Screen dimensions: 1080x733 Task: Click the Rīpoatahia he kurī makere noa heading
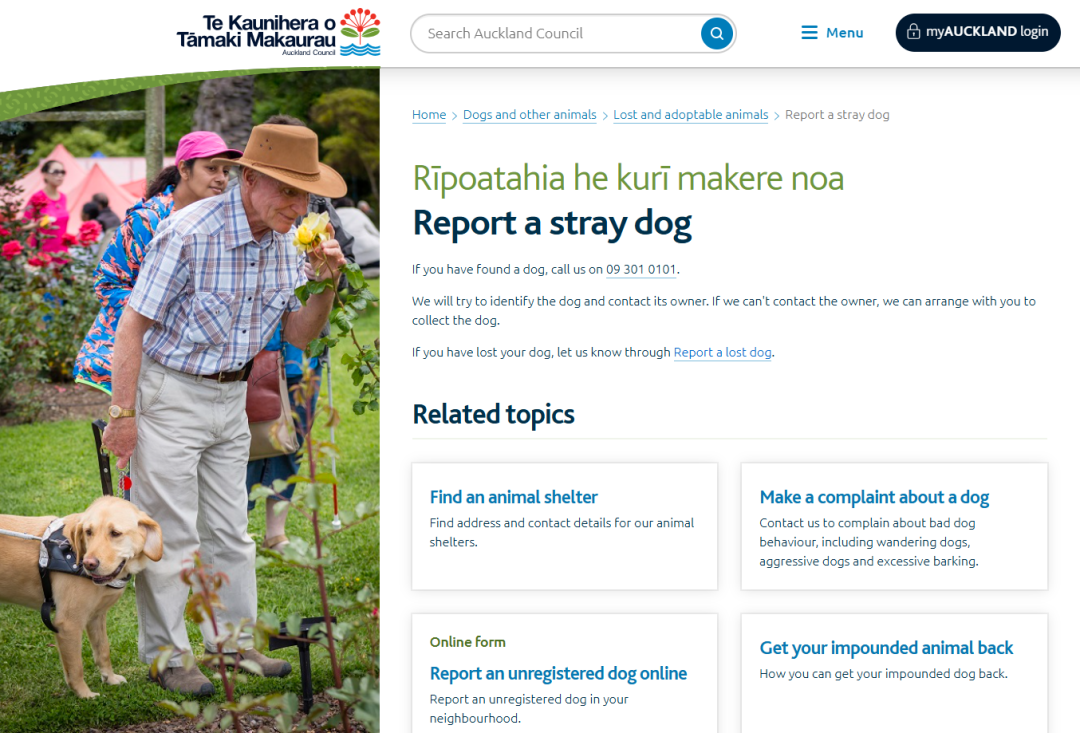(628, 178)
